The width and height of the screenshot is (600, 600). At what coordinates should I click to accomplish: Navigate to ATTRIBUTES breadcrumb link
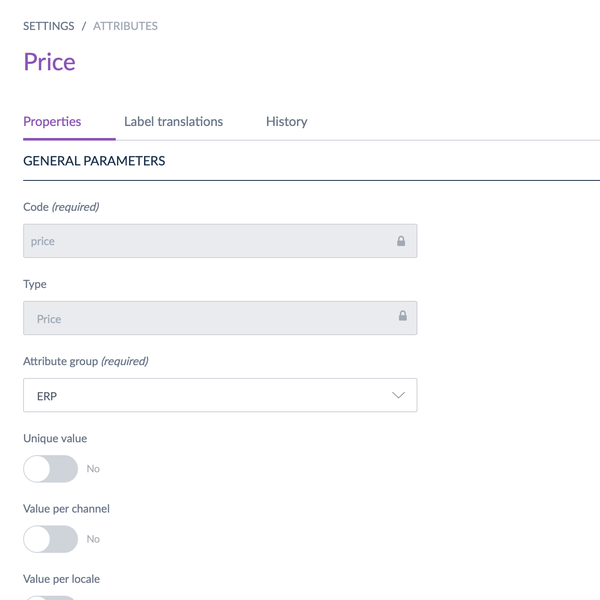125,26
